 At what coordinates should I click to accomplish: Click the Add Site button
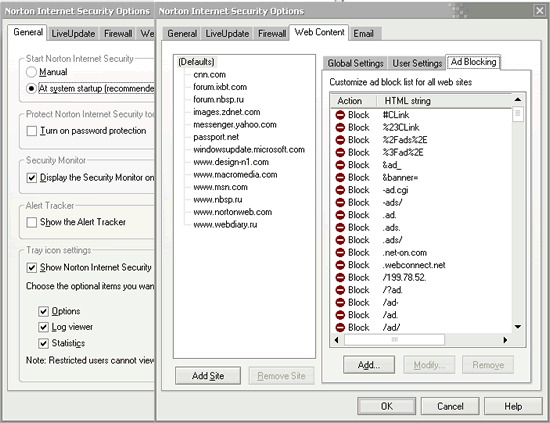coord(208,376)
